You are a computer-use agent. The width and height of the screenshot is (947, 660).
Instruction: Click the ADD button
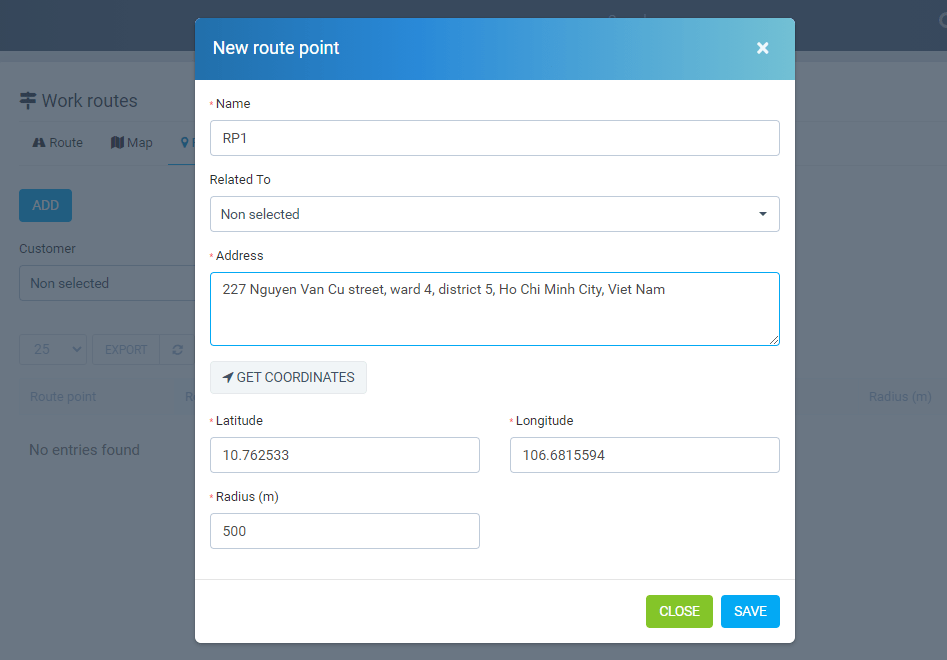tap(45, 205)
